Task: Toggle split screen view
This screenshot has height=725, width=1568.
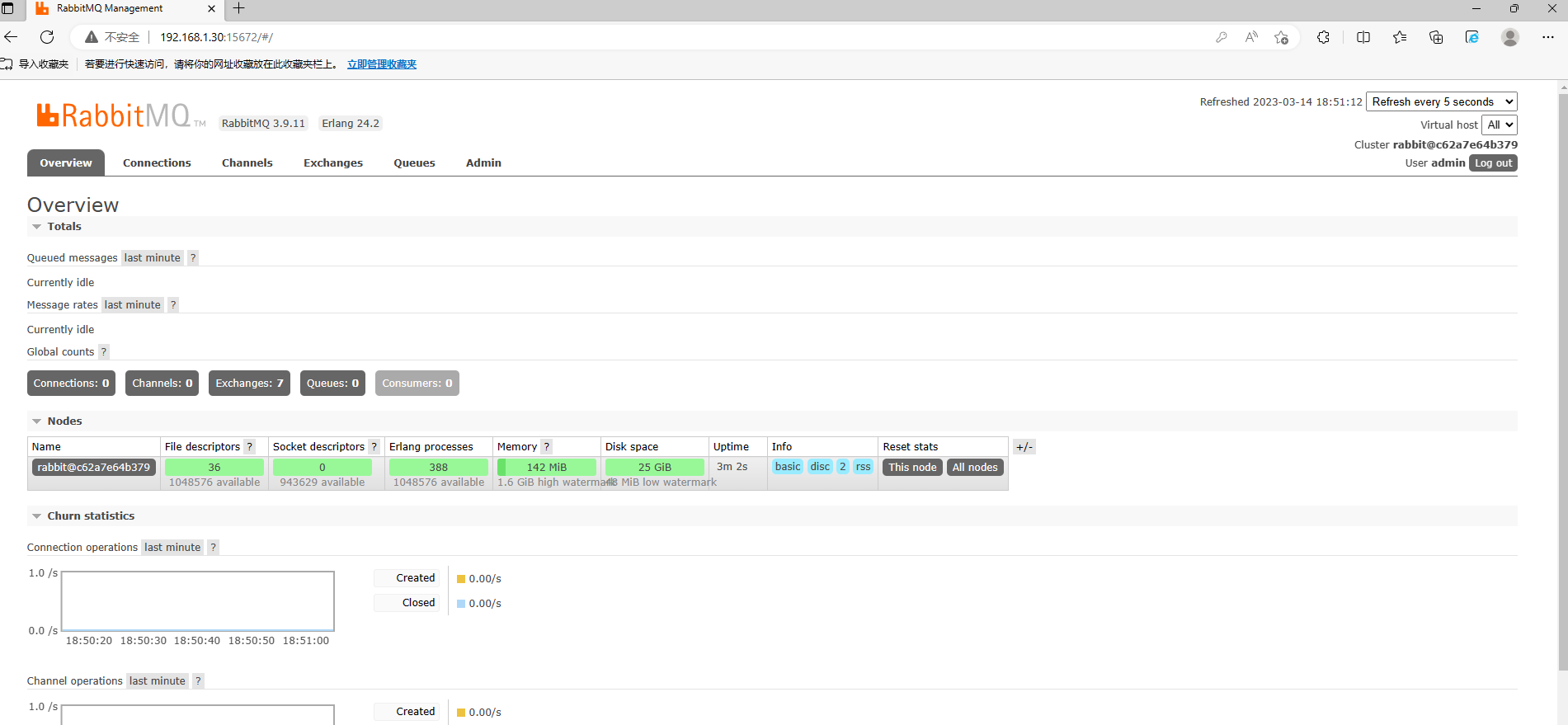Action: pyautogui.click(x=1363, y=37)
